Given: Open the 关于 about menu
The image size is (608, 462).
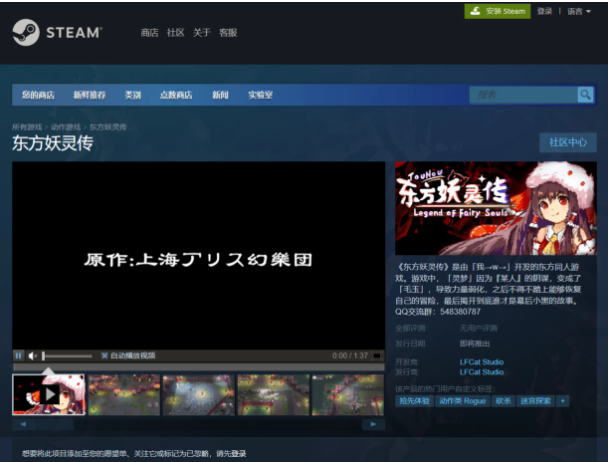Looking at the screenshot, I should [x=202, y=33].
